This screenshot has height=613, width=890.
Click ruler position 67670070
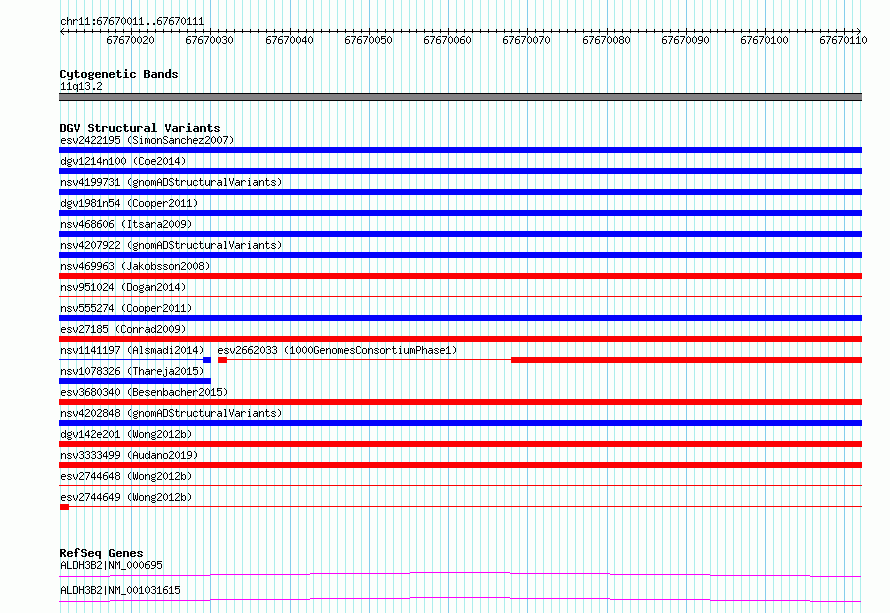[526, 40]
